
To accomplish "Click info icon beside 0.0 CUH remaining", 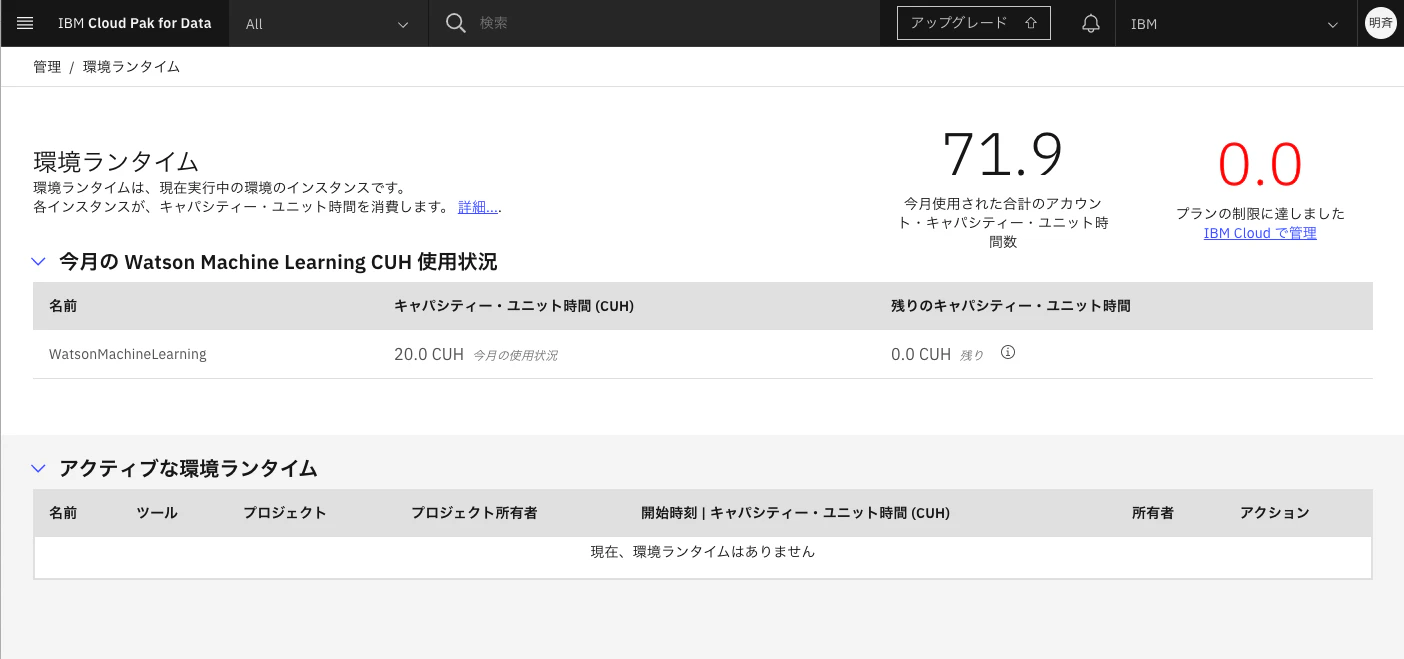I will point(1008,352).
